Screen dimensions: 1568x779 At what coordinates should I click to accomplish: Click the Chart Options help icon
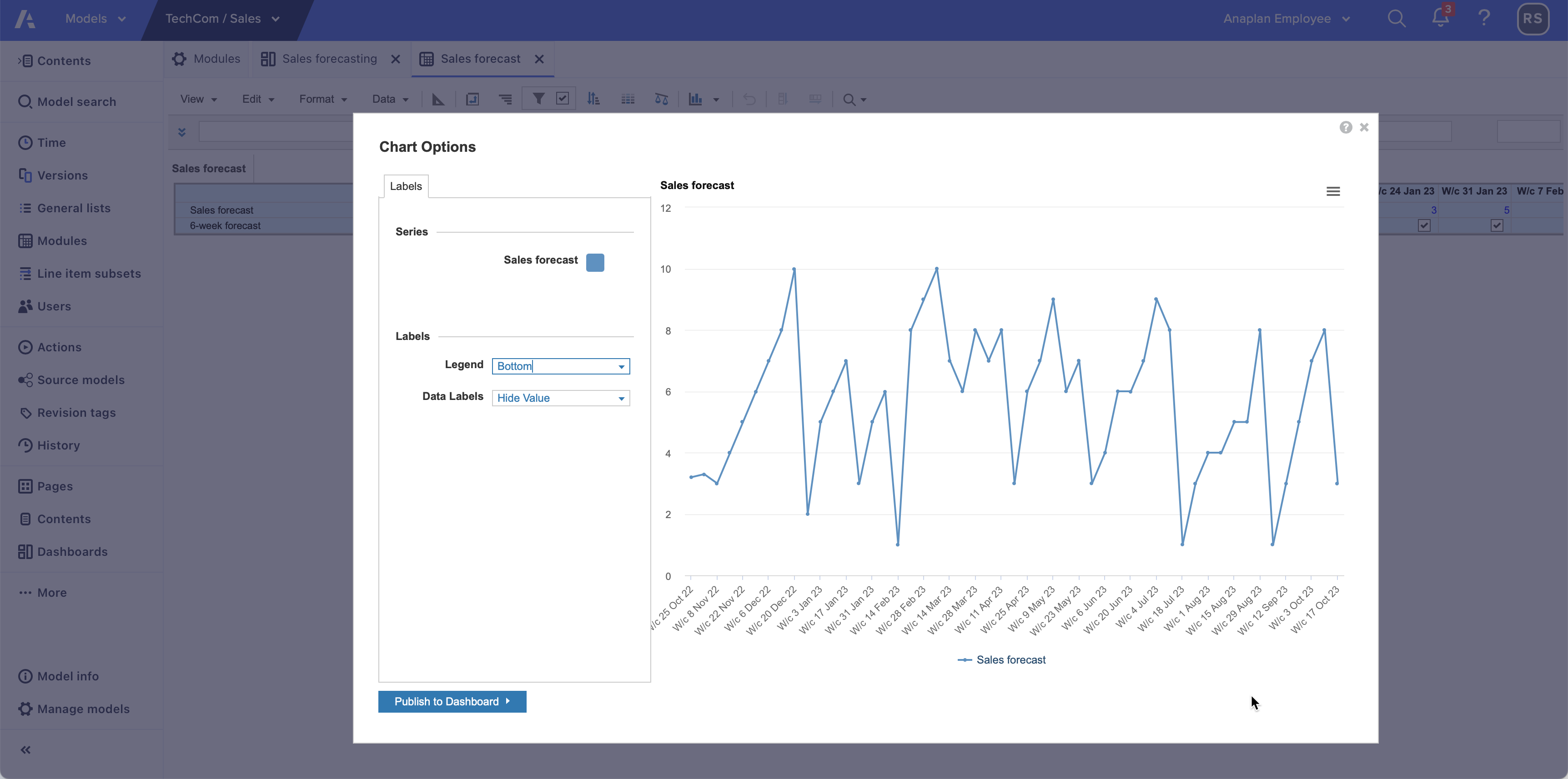coord(1345,127)
